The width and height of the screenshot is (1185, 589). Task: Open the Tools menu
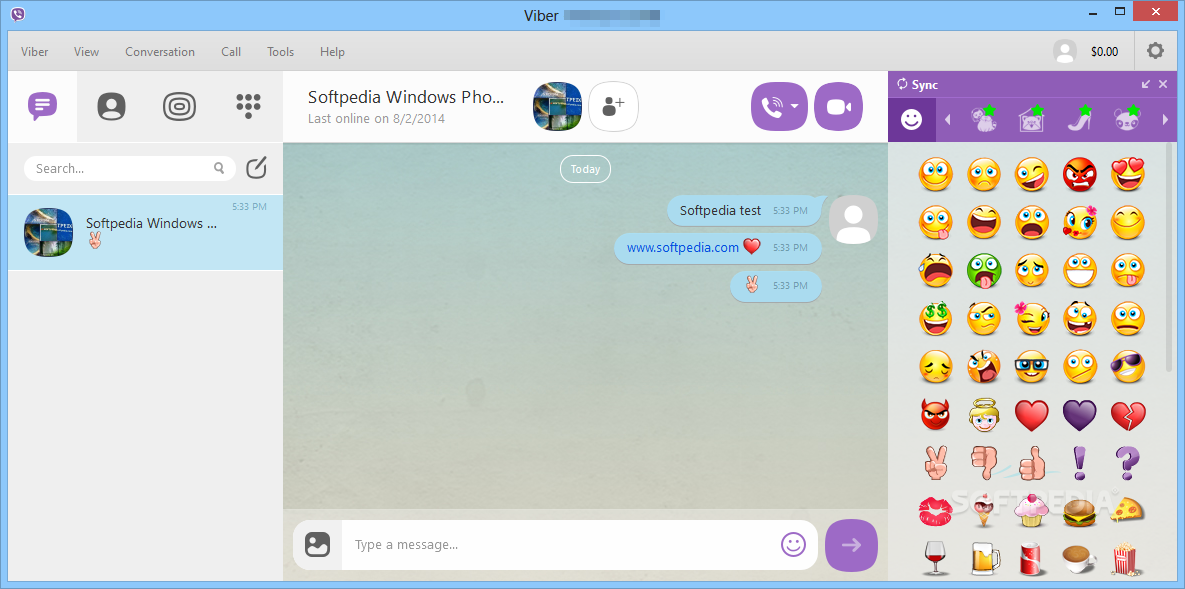coord(280,52)
